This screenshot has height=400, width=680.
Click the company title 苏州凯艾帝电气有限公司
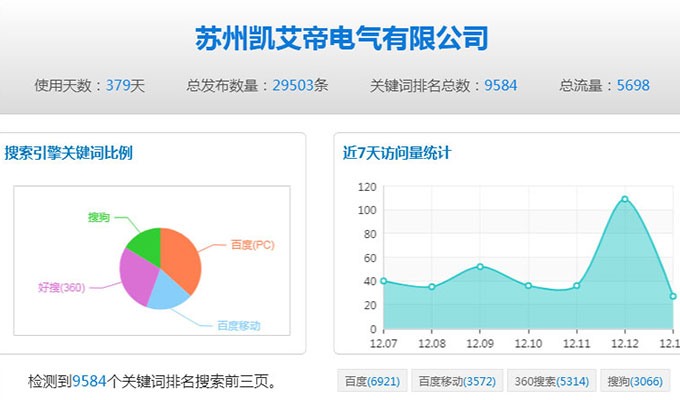tap(342, 39)
